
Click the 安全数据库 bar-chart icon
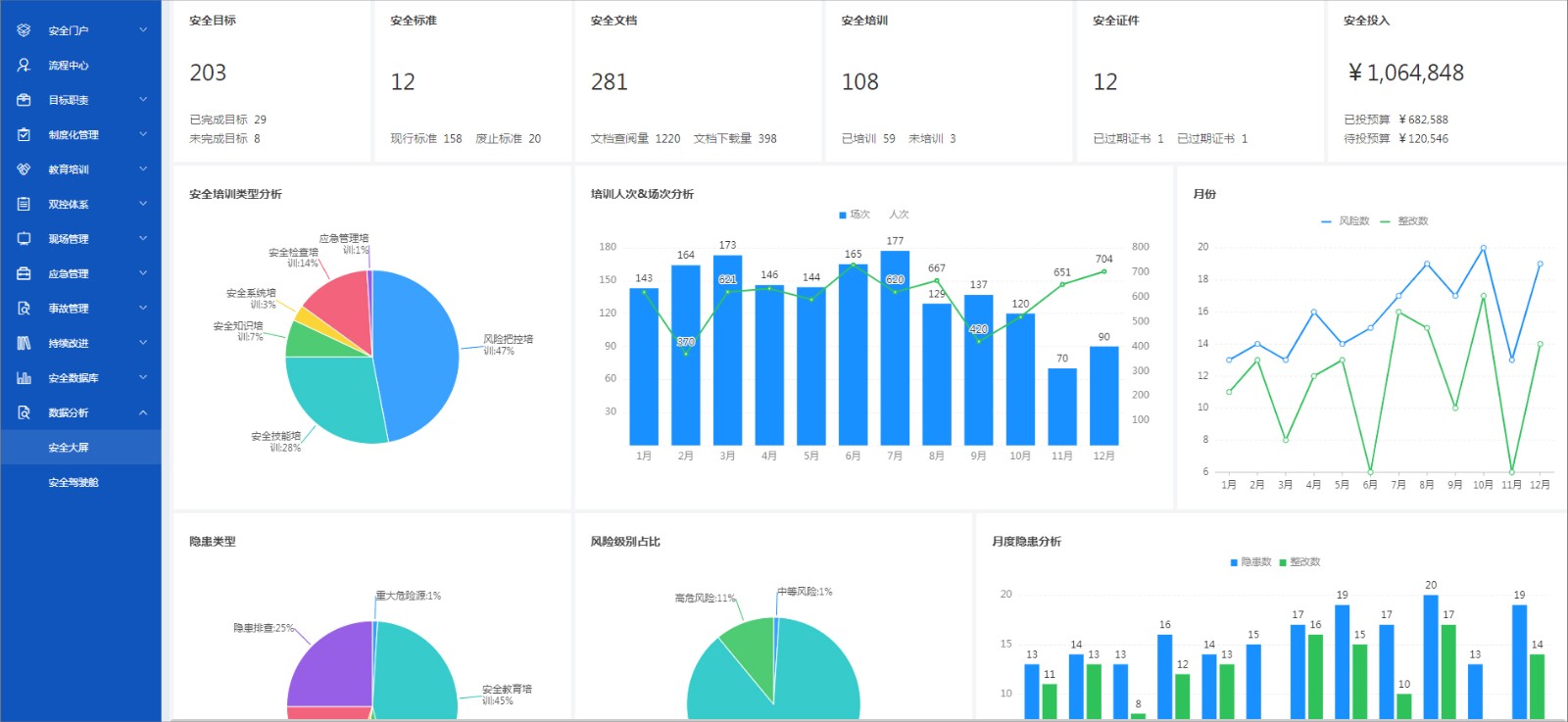coord(24,378)
